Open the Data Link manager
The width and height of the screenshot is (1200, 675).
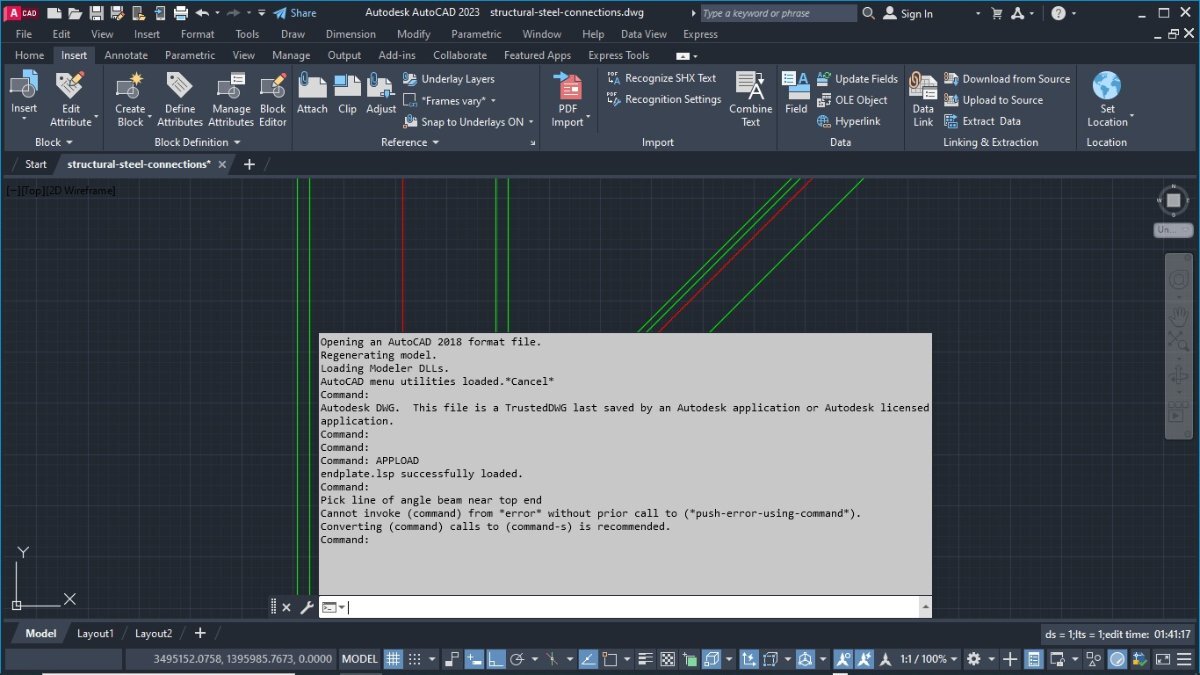tap(923, 99)
